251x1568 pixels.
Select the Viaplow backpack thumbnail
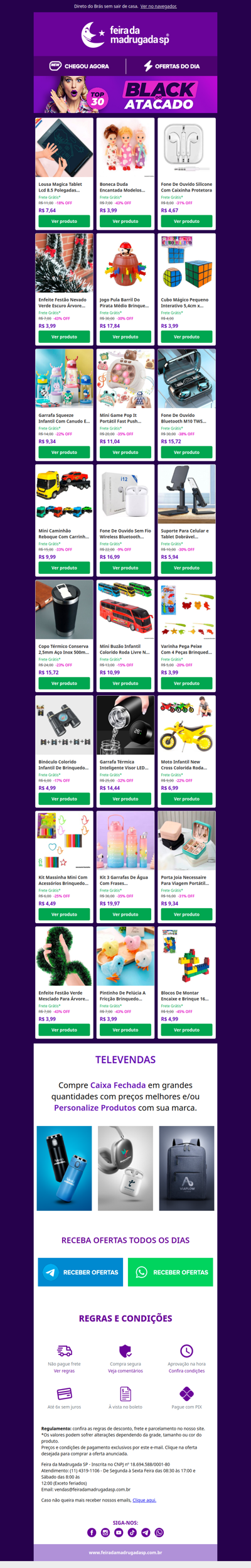[x=186, y=1168]
